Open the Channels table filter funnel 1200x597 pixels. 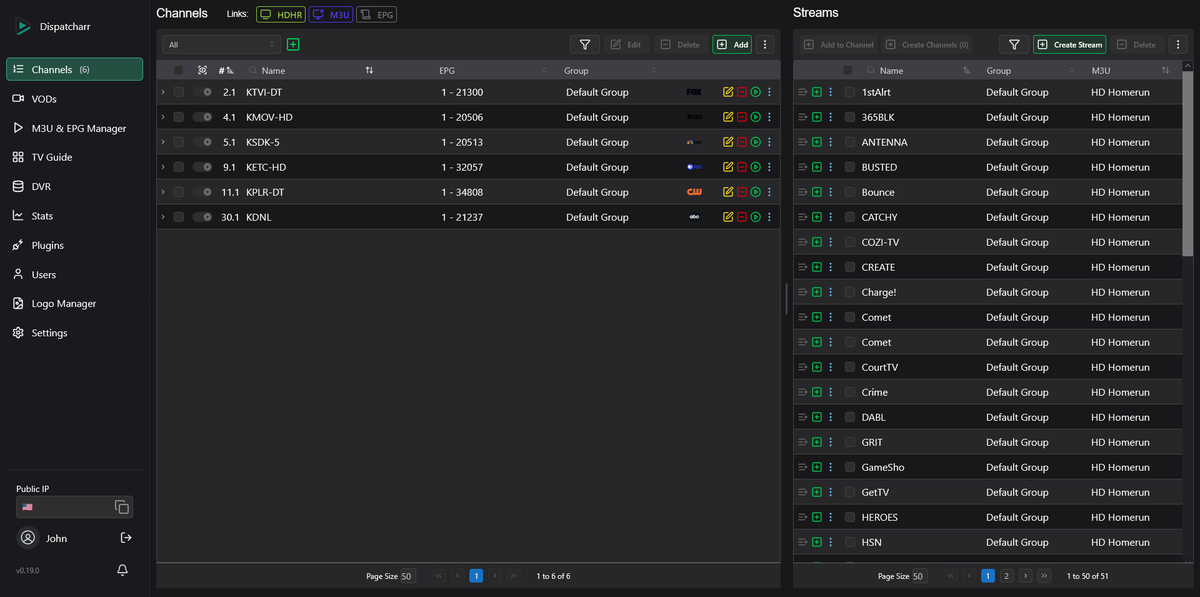(584, 44)
